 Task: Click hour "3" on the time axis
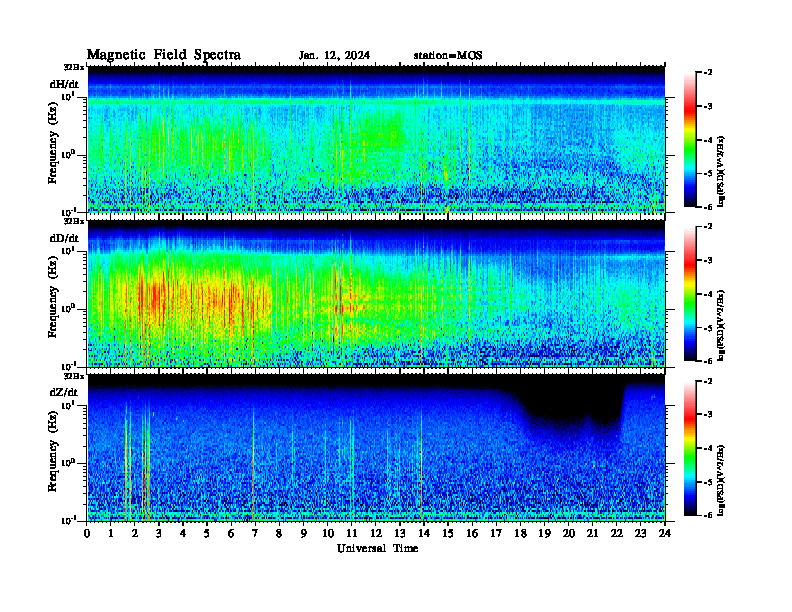159,533
